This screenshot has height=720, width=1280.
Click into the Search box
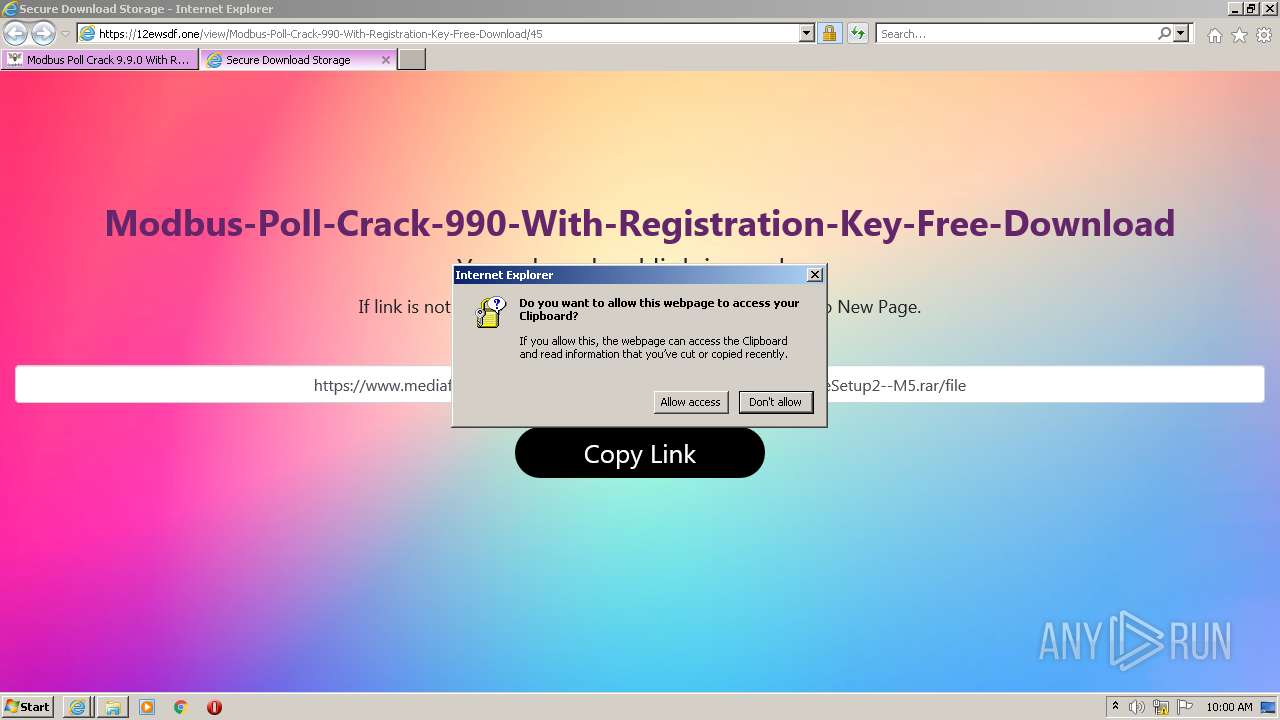[x=1016, y=33]
